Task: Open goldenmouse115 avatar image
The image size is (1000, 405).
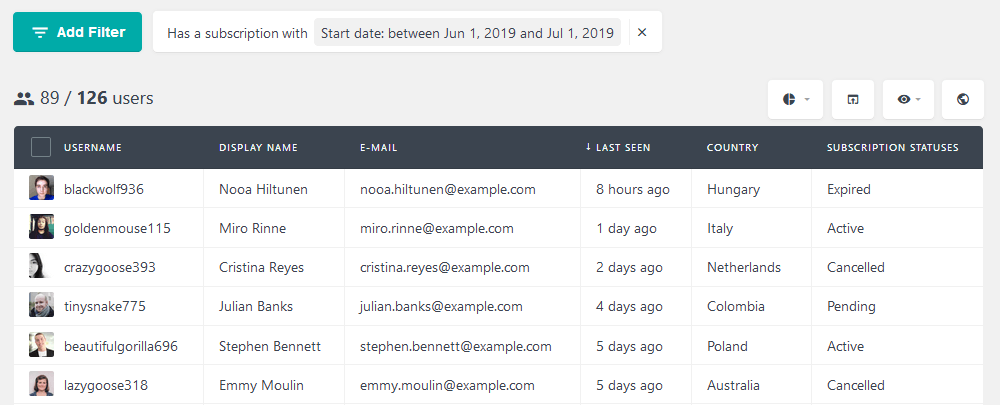Action: click(41, 227)
